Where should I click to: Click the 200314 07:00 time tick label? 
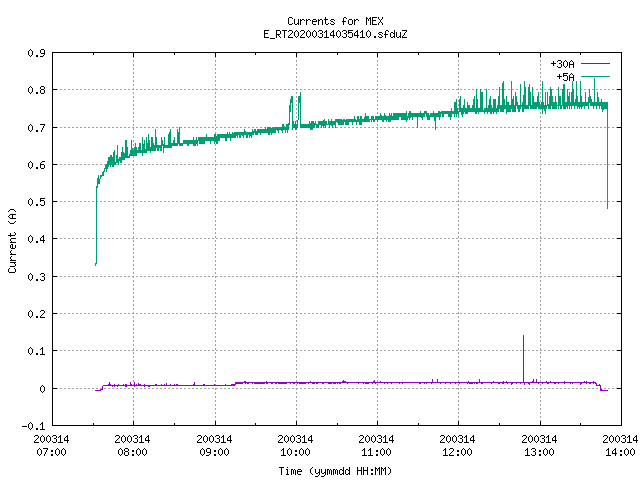point(51,445)
